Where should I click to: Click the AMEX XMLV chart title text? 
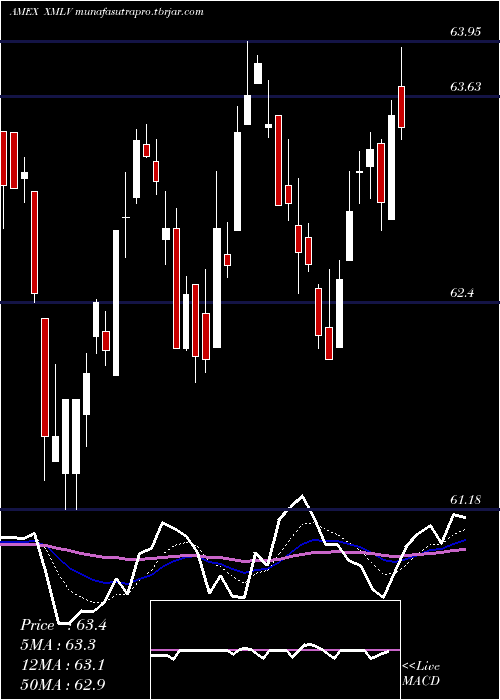point(107,12)
